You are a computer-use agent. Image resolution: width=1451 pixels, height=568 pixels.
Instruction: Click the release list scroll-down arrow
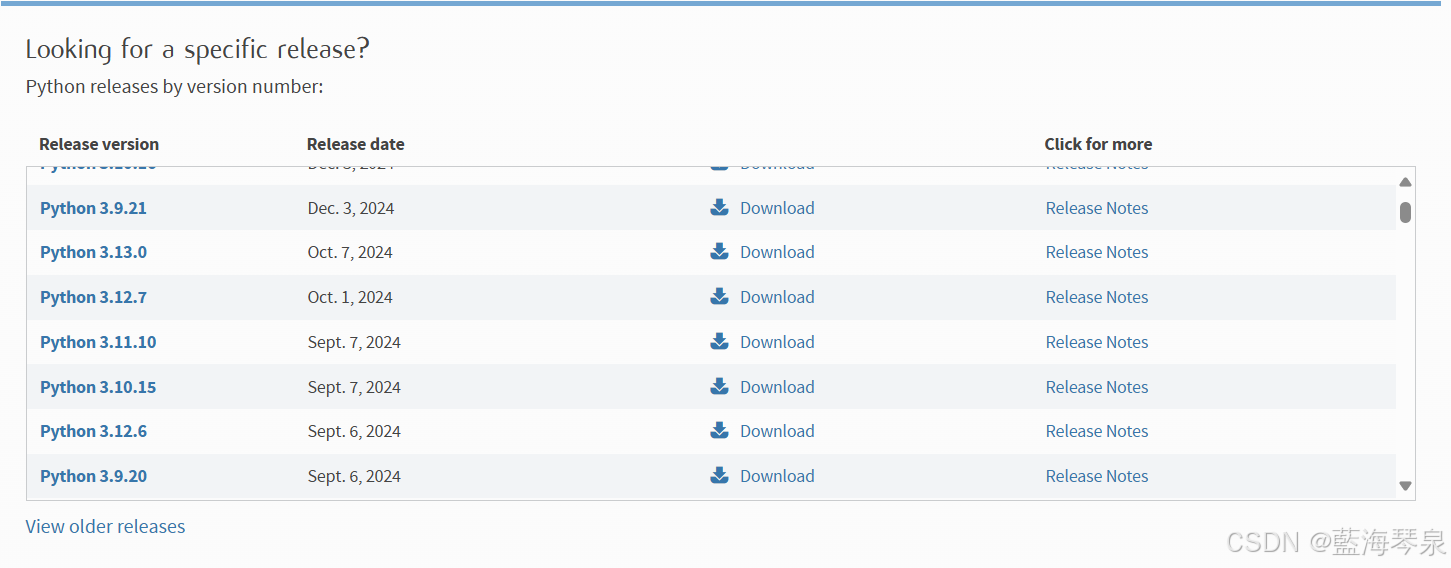[x=1405, y=486]
